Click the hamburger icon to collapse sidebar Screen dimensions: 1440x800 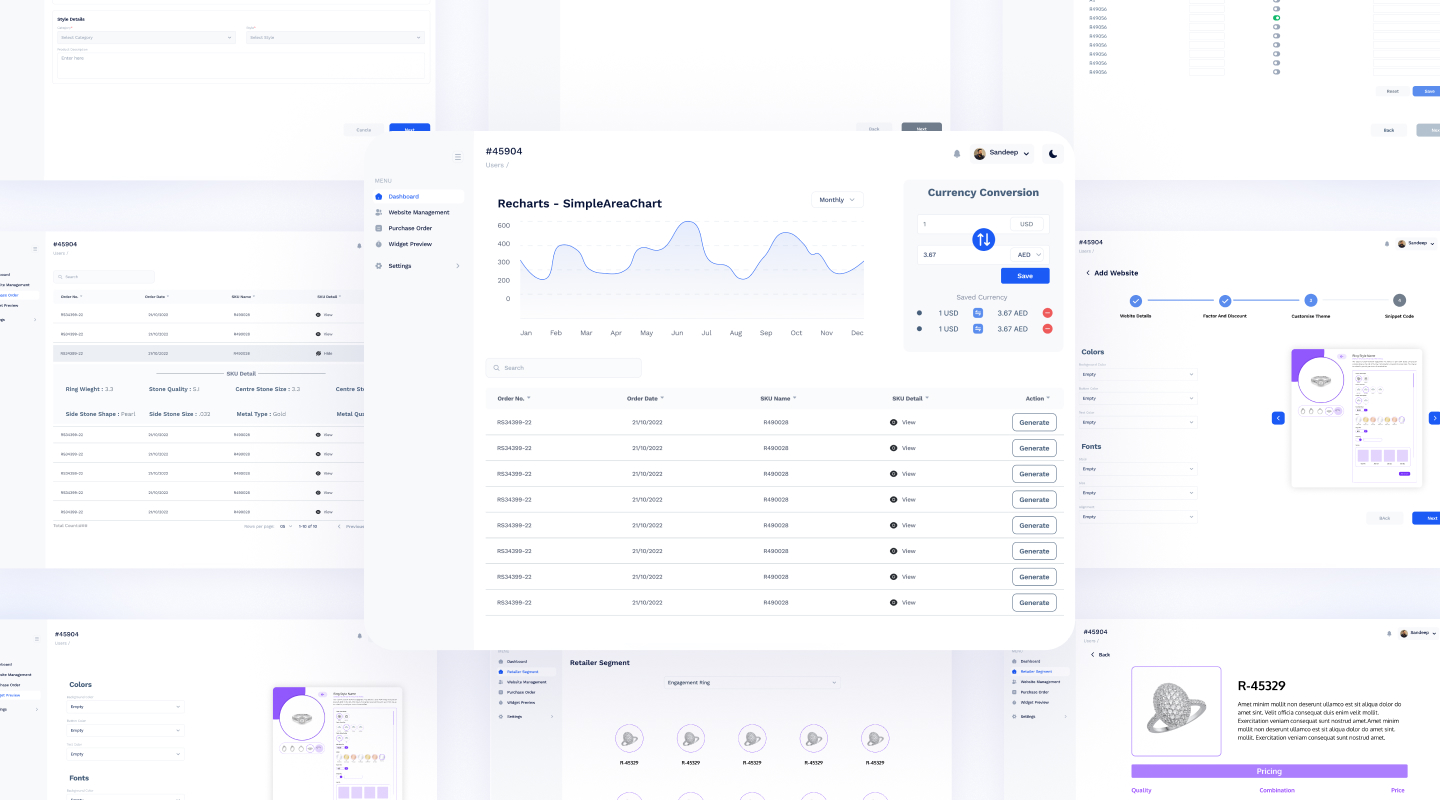[x=458, y=157]
